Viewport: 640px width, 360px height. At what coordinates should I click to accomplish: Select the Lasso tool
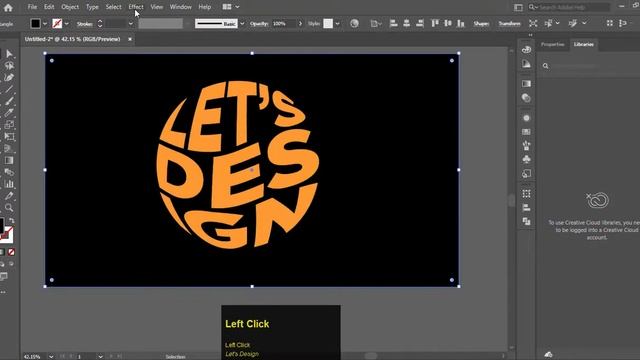pos(9,66)
